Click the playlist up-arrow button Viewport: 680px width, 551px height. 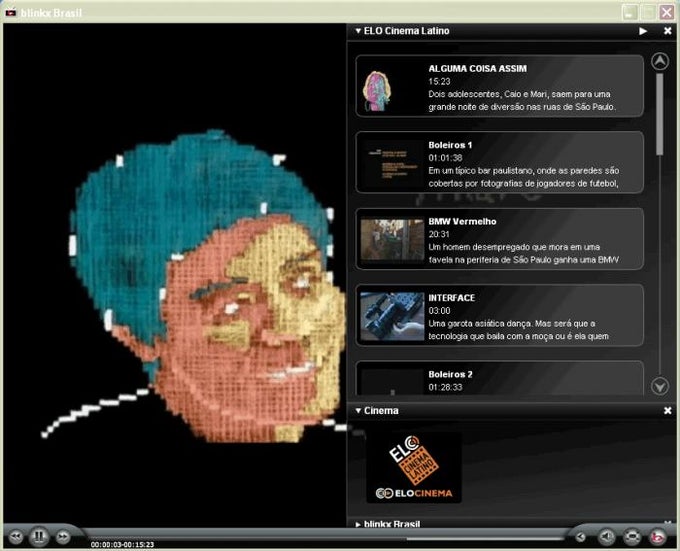[x=660, y=62]
